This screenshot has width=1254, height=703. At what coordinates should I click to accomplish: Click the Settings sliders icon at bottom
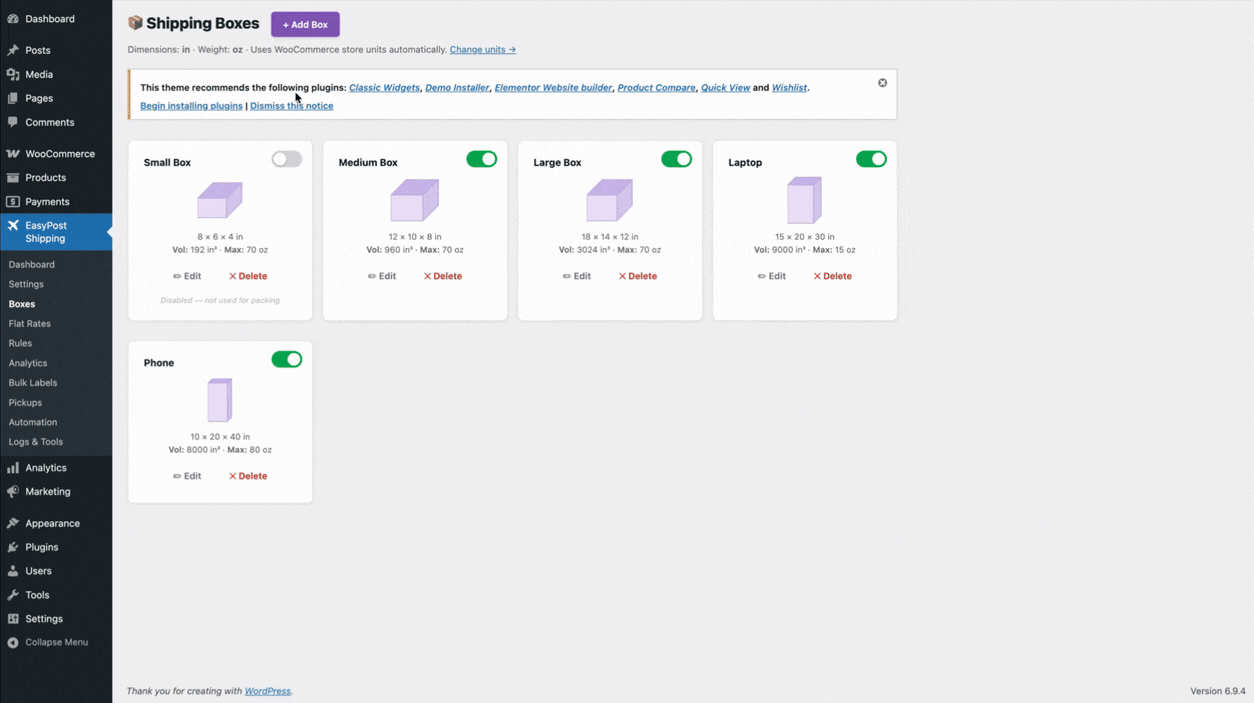13,619
